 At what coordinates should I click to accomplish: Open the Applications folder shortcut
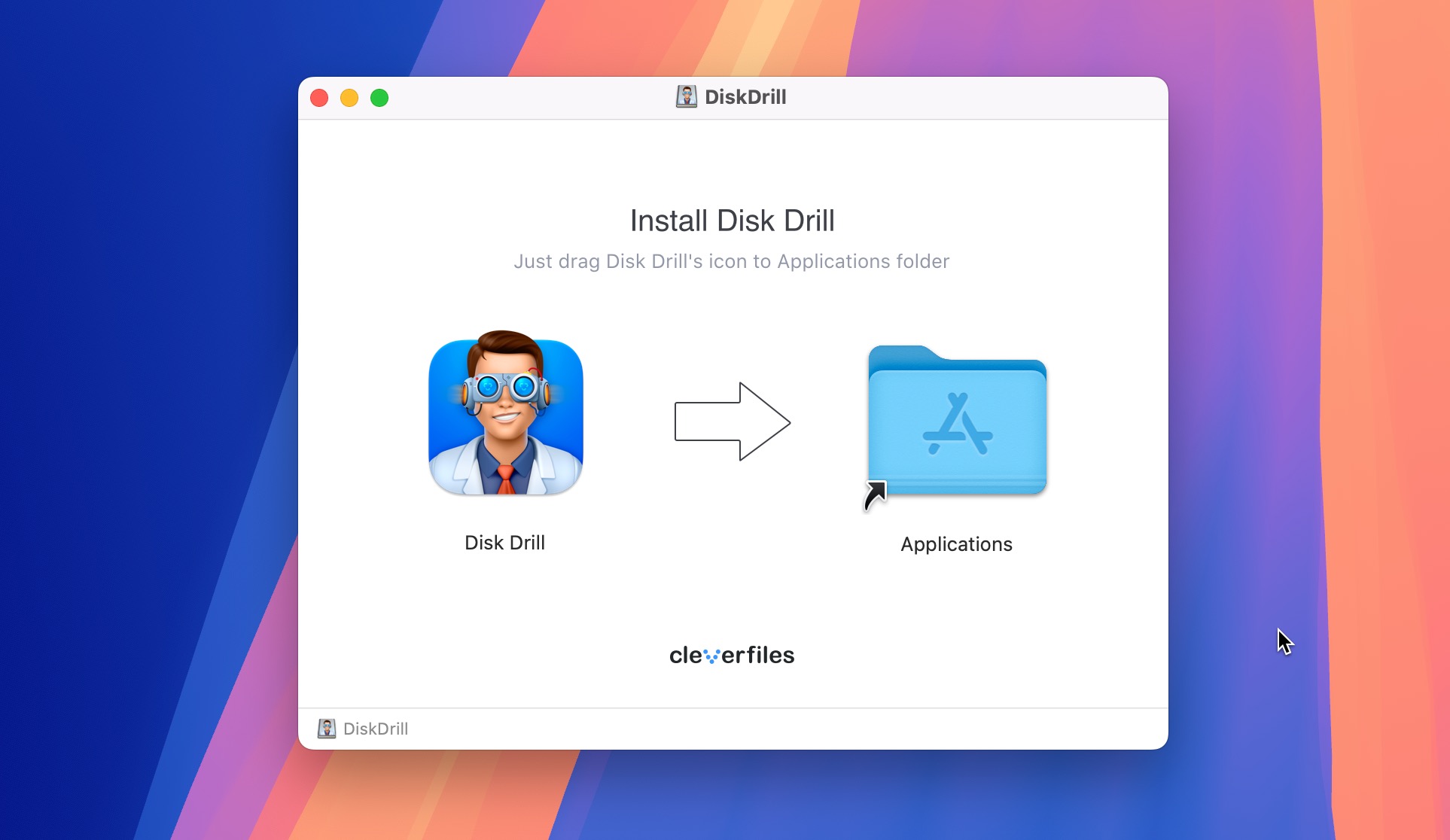tap(956, 422)
